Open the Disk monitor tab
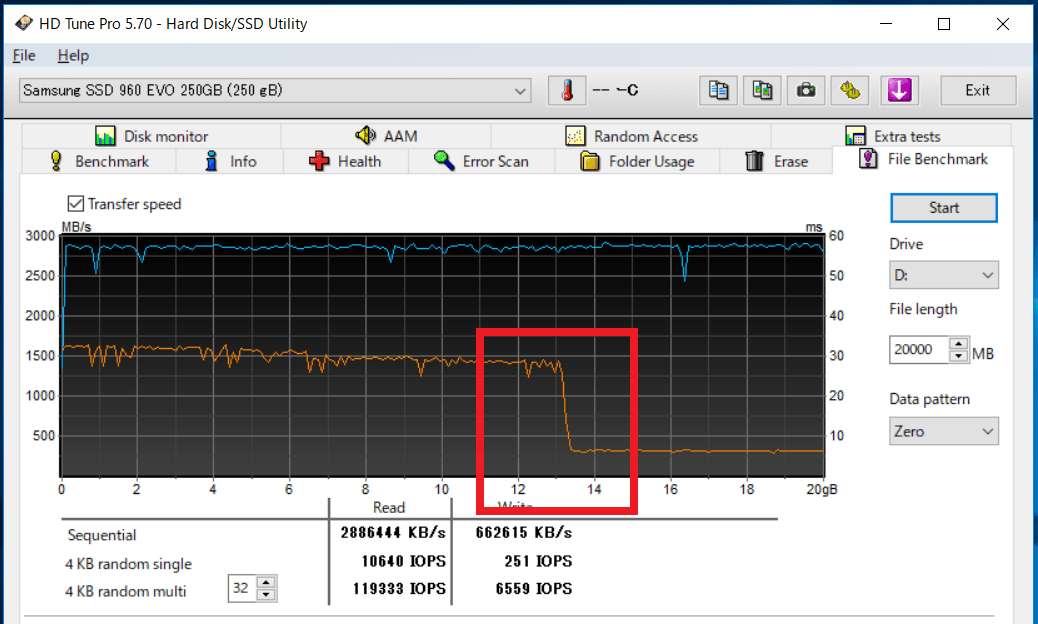 [151, 136]
